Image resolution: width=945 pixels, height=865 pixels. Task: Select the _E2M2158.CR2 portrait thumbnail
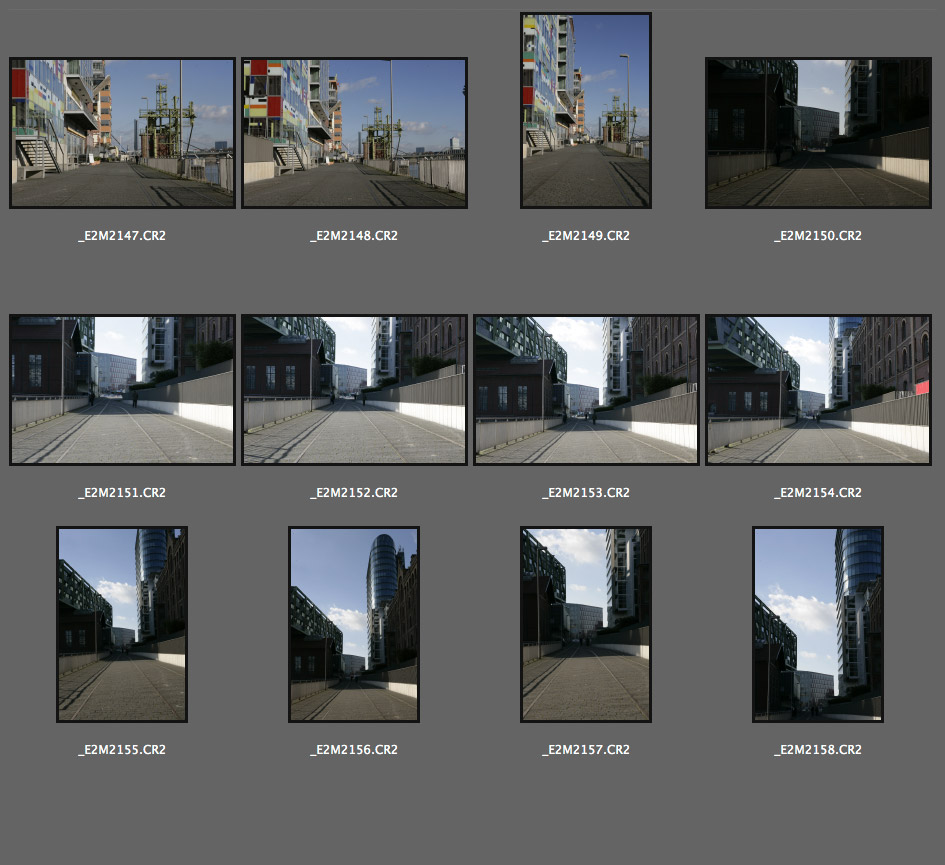coord(818,624)
